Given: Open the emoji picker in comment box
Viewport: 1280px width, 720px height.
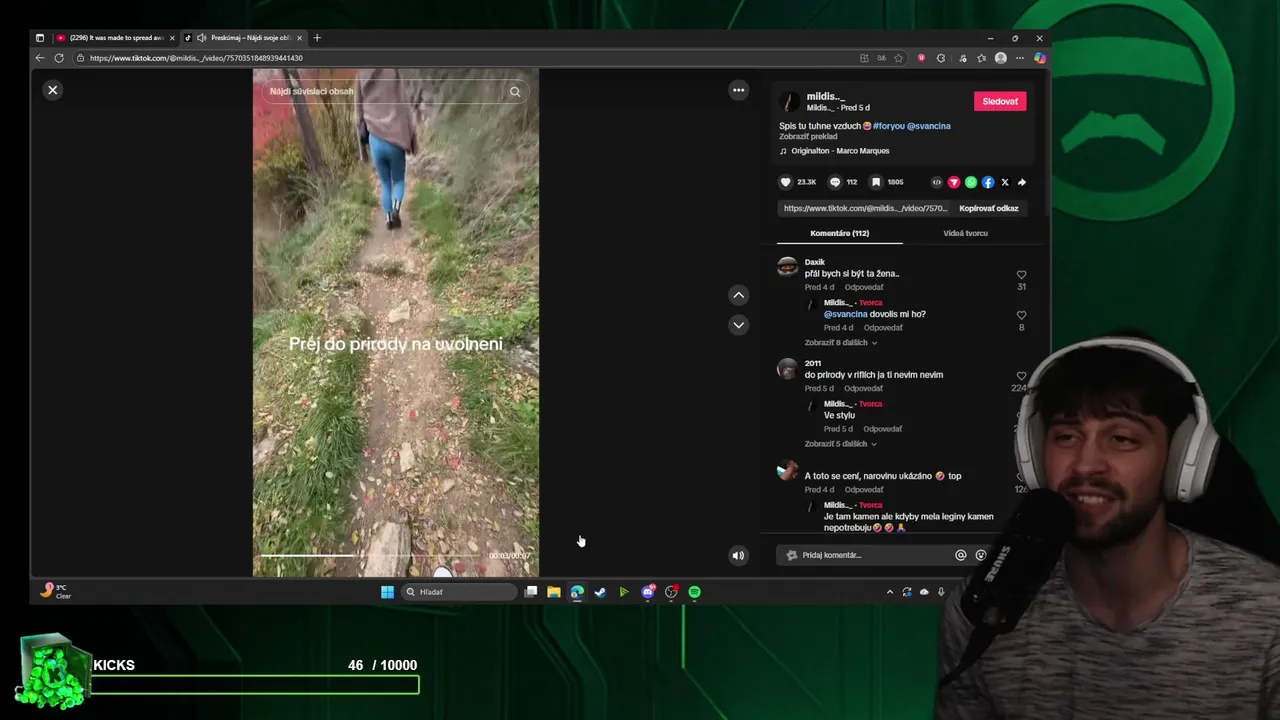Looking at the screenshot, I should [981, 555].
